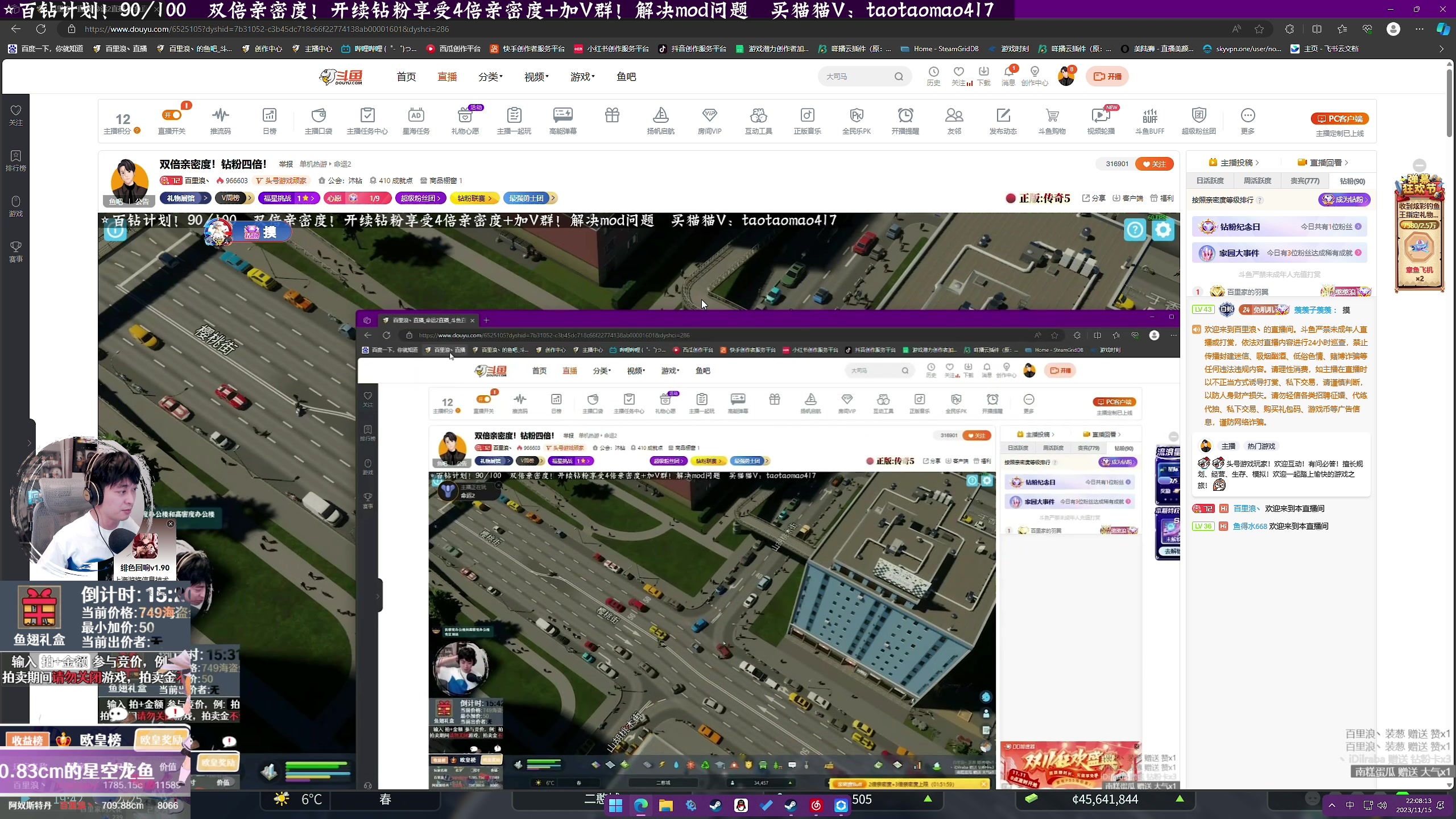
Task: Open the 高能弹幕 danmaku tool
Action: click(x=563, y=121)
